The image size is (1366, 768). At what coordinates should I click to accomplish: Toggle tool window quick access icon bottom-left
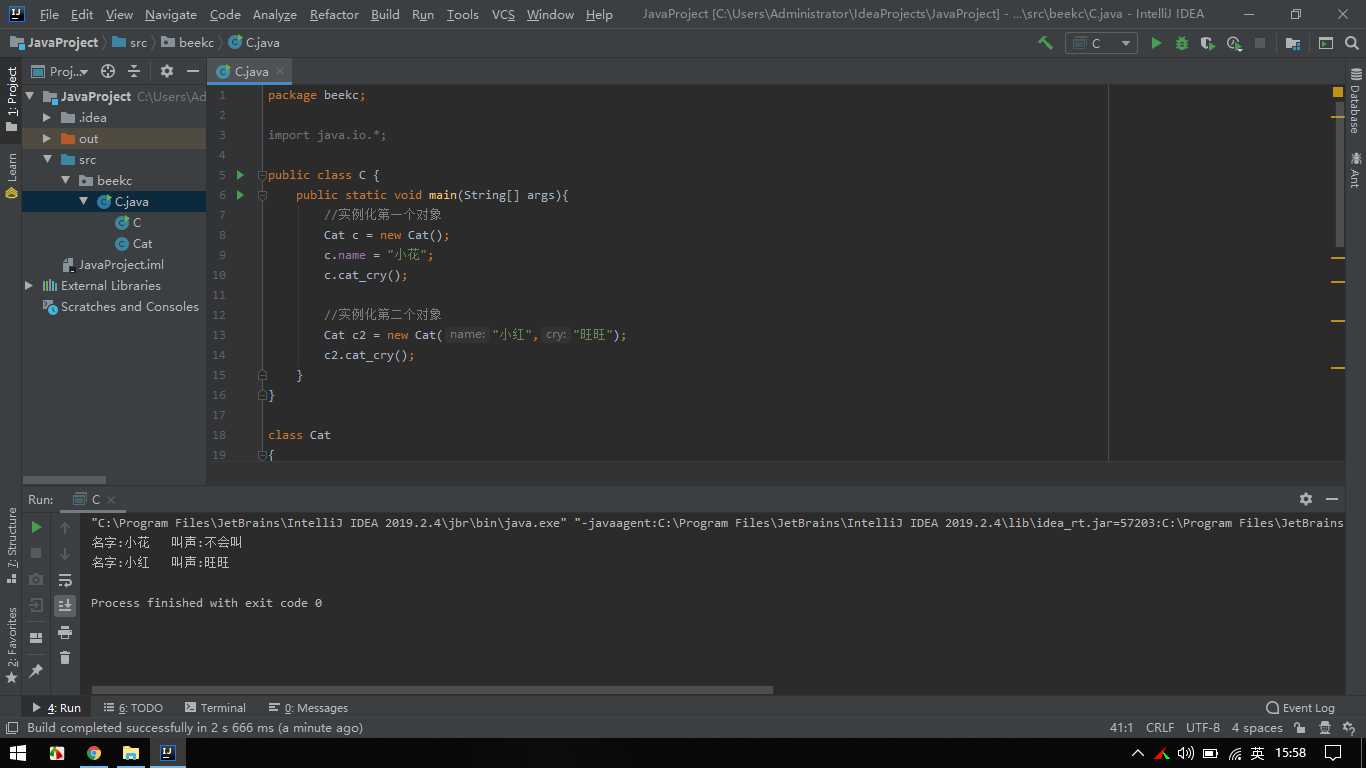point(12,728)
